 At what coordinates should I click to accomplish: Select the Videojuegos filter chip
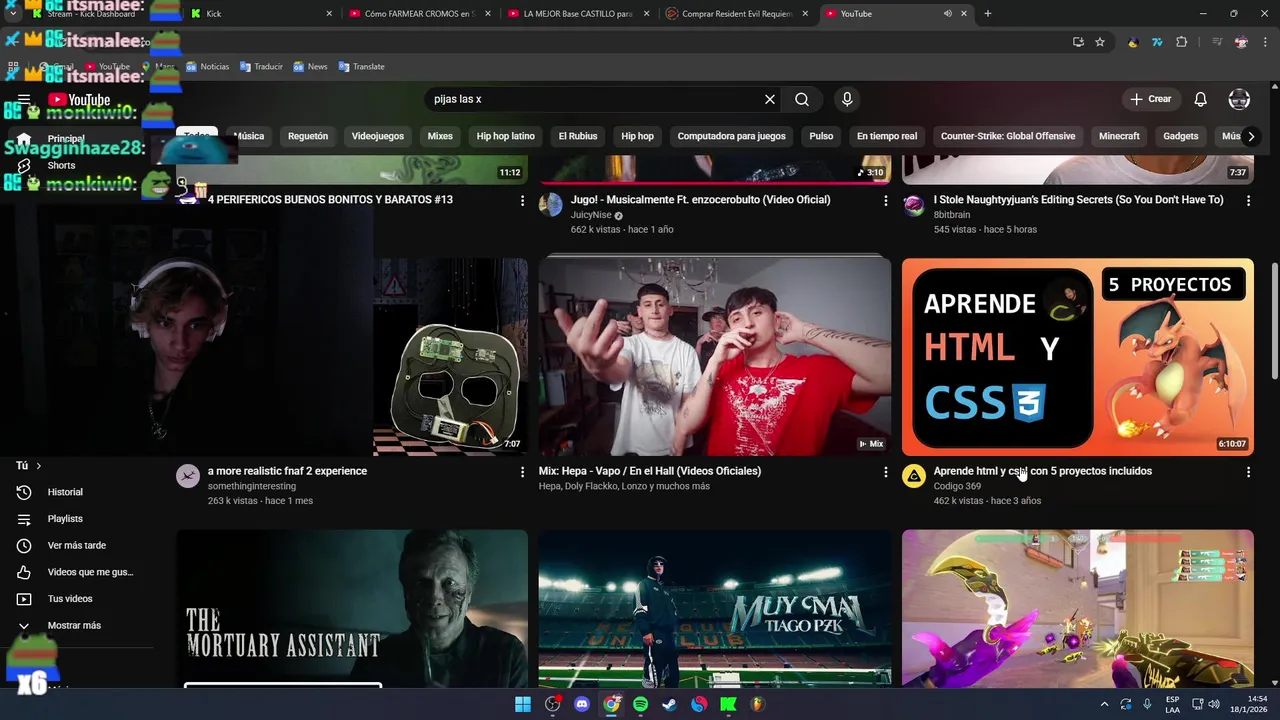pos(378,136)
